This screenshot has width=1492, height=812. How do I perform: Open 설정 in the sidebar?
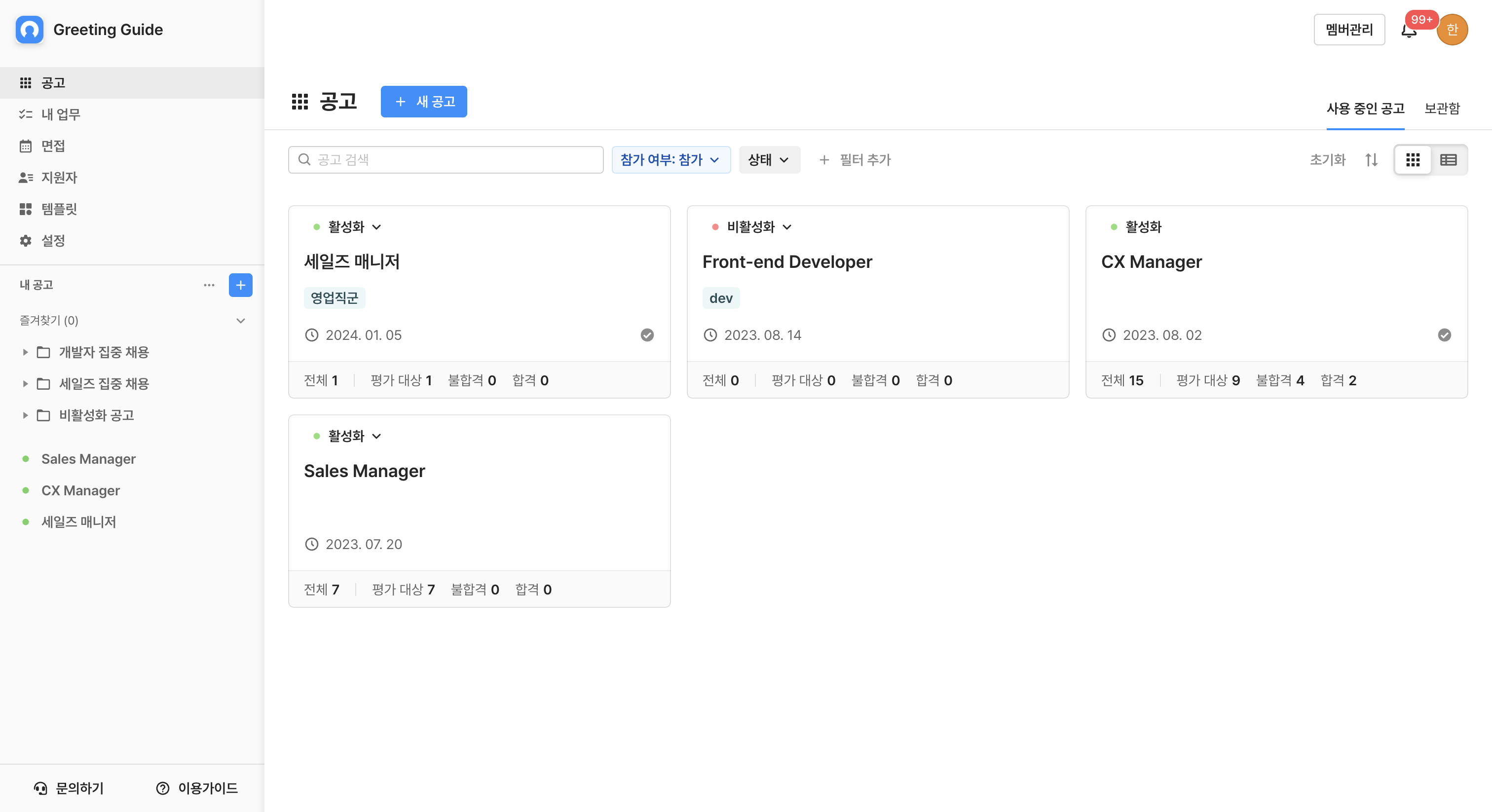[132, 240]
